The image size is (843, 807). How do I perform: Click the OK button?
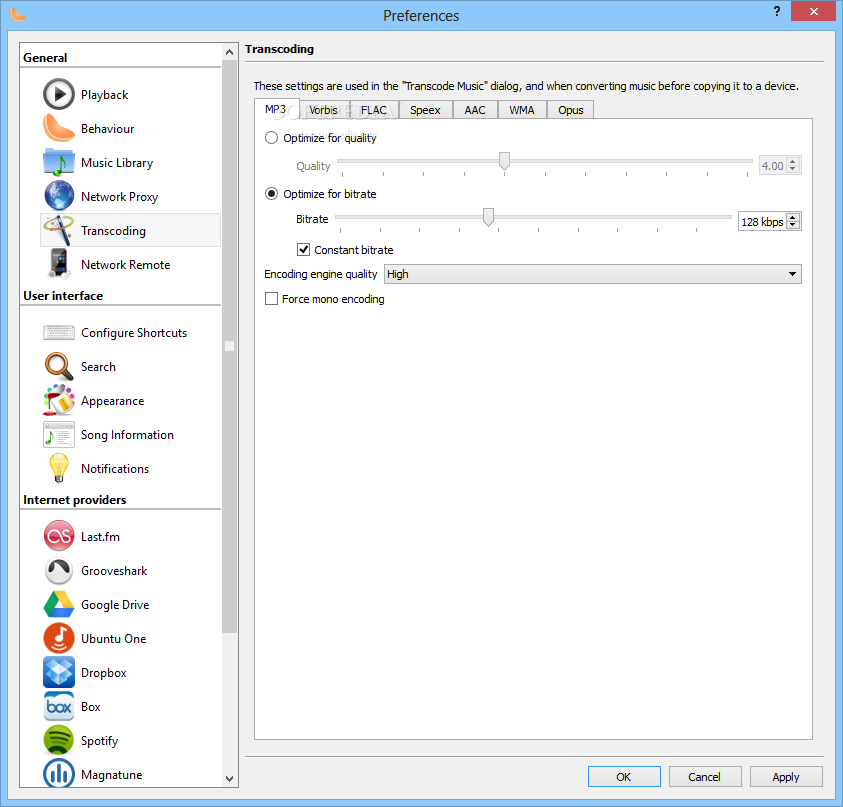[x=624, y=776]
